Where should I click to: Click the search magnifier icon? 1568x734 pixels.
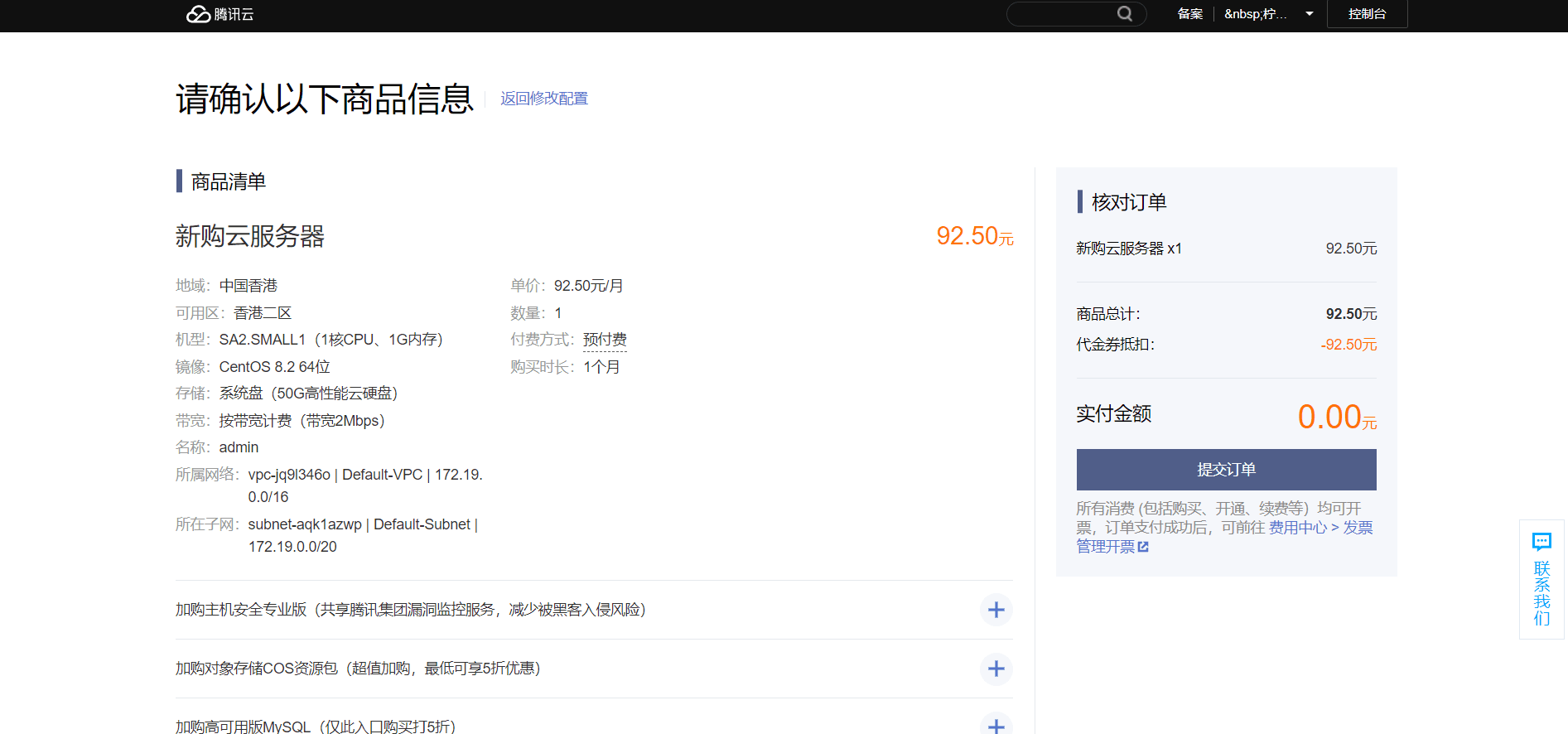(x=1124, y=14)
